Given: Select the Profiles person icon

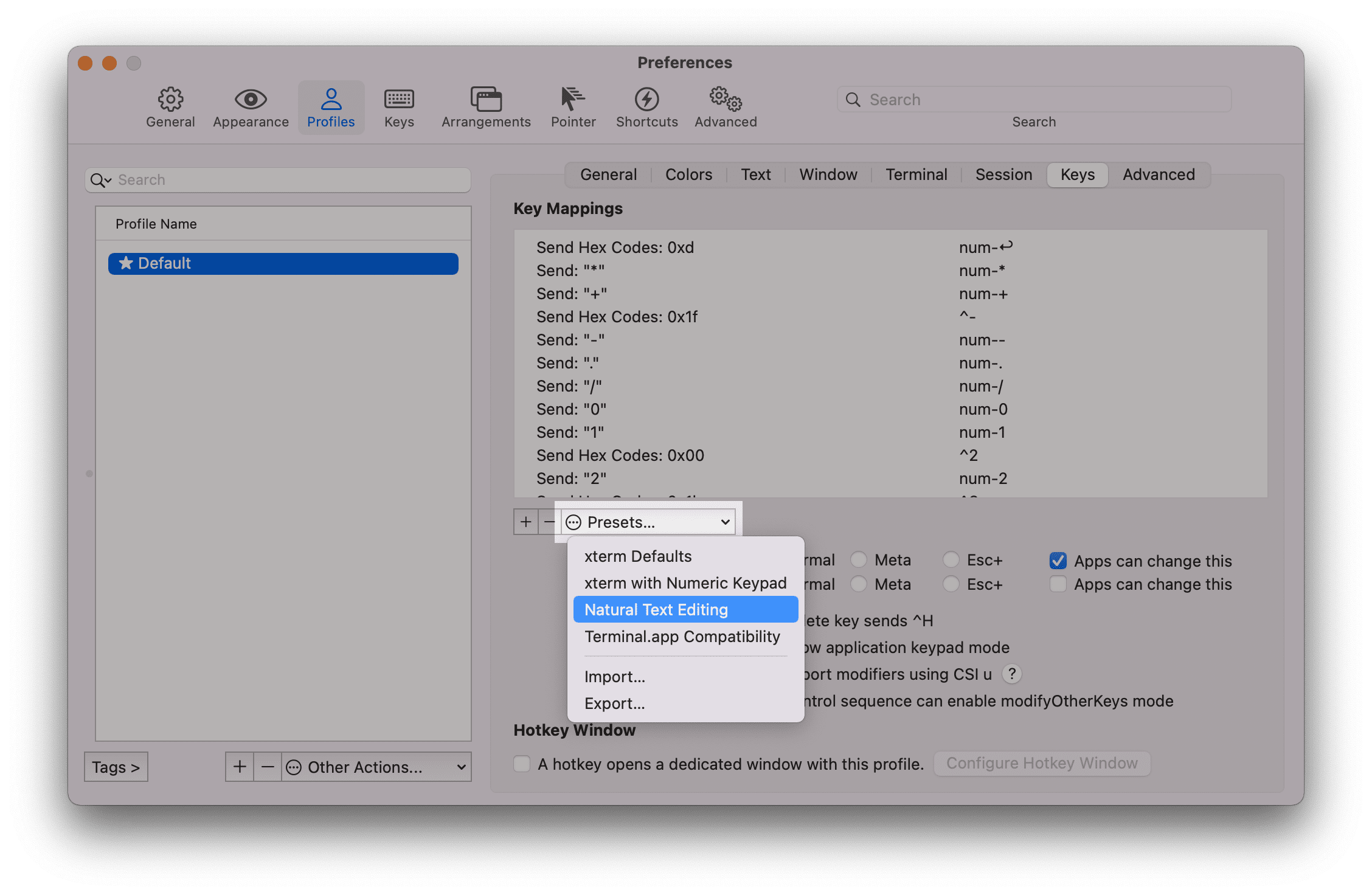Looking at the screenshot, I should tap(331, 99).
